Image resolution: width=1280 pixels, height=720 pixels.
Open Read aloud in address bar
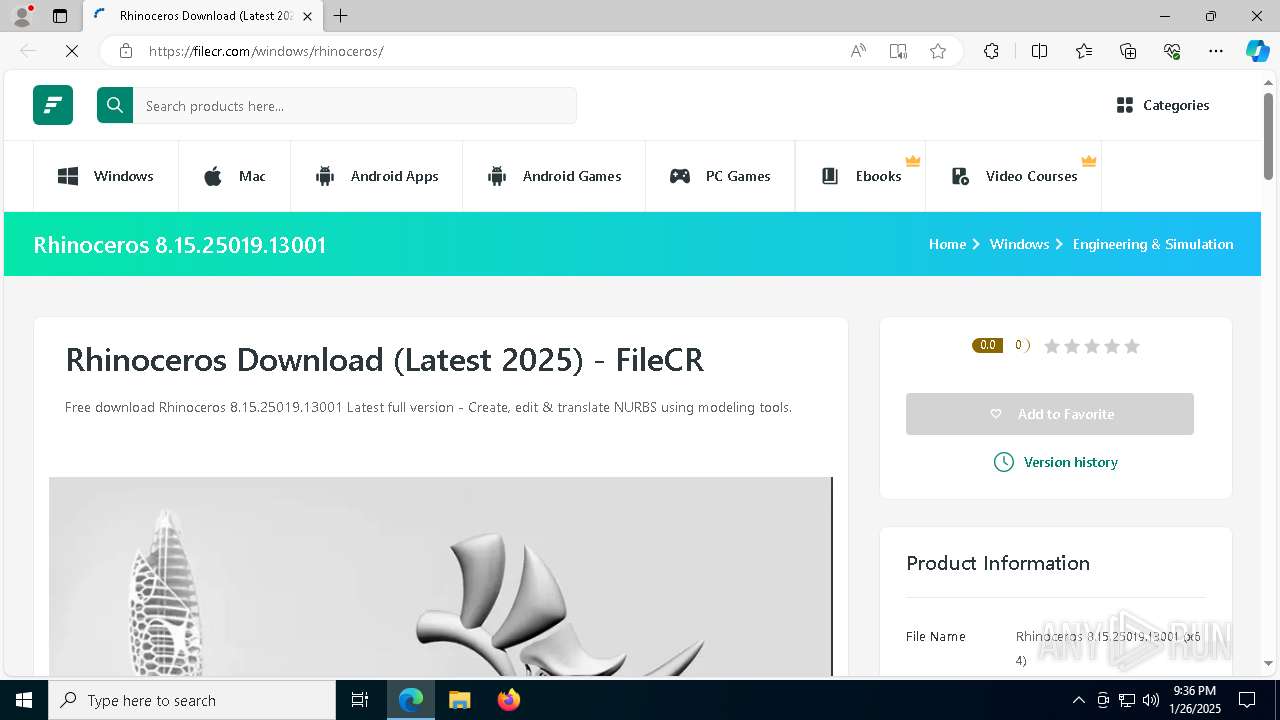click(x=858, y=51)
